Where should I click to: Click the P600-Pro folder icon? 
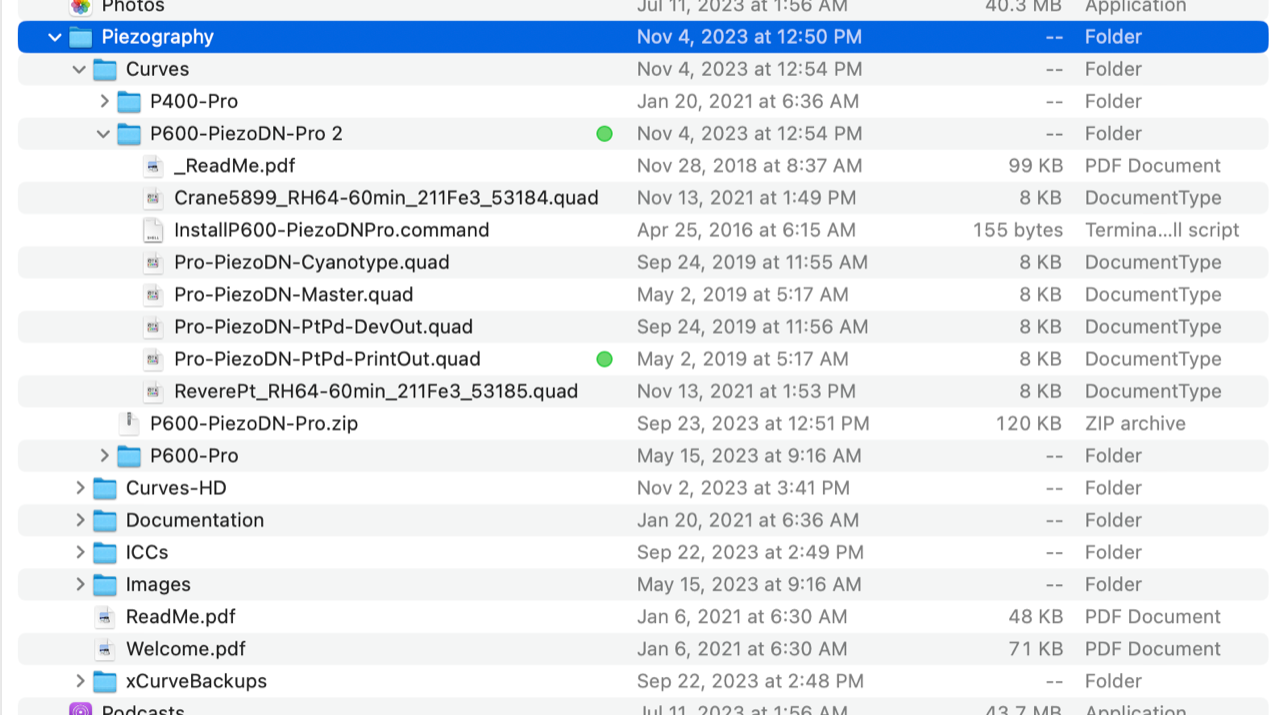pyautogui.click(x=129, y=456)
